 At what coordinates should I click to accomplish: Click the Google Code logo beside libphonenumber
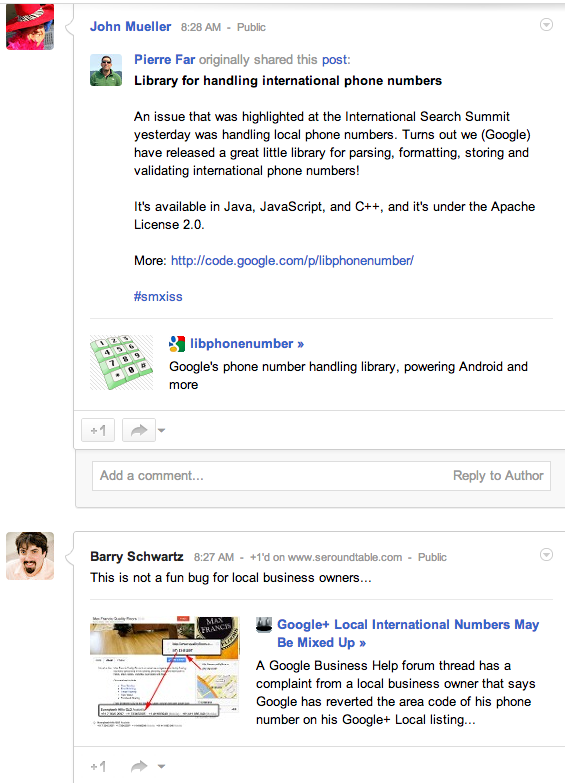pos(177,344)
